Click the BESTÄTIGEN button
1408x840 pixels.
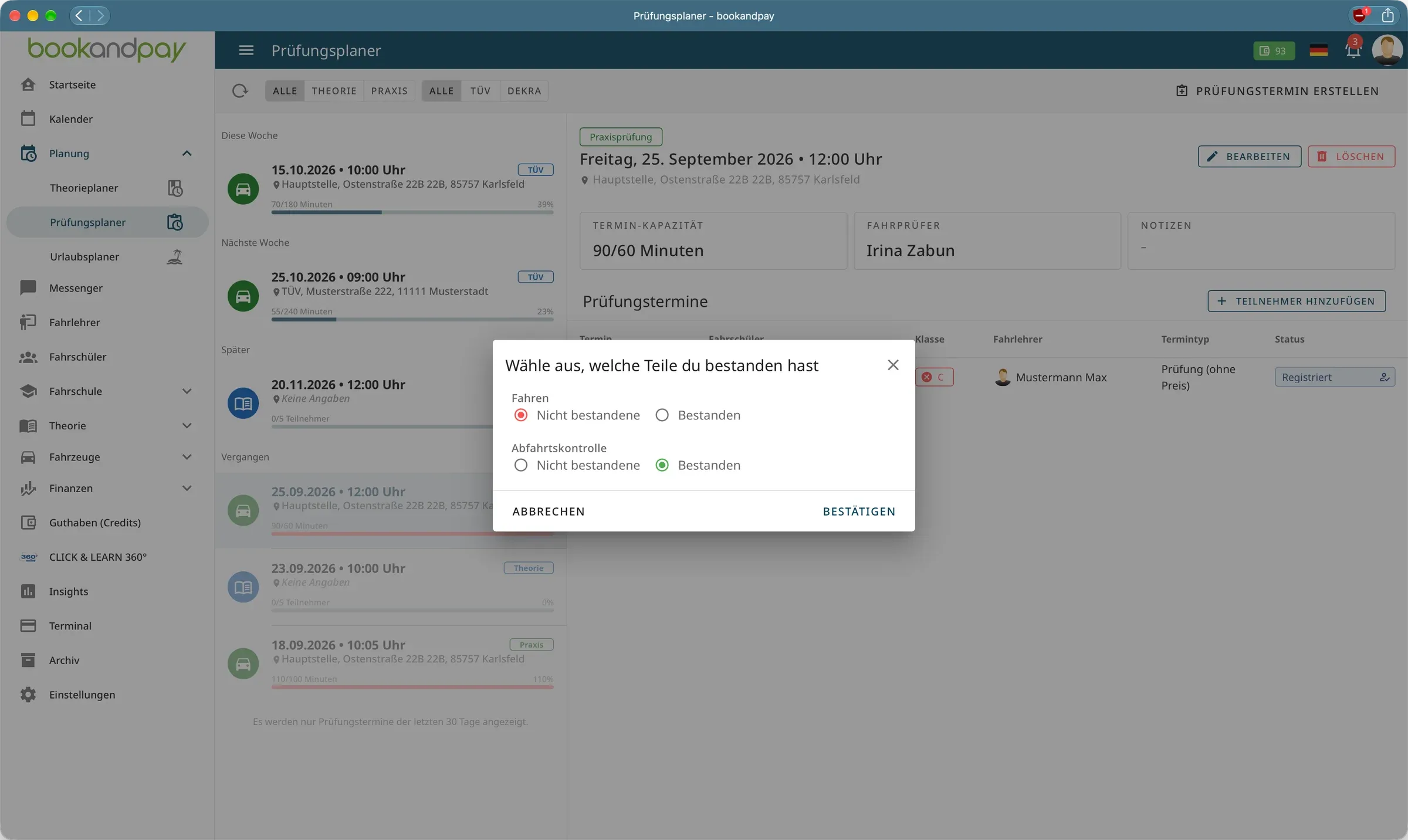pos(859,512)
